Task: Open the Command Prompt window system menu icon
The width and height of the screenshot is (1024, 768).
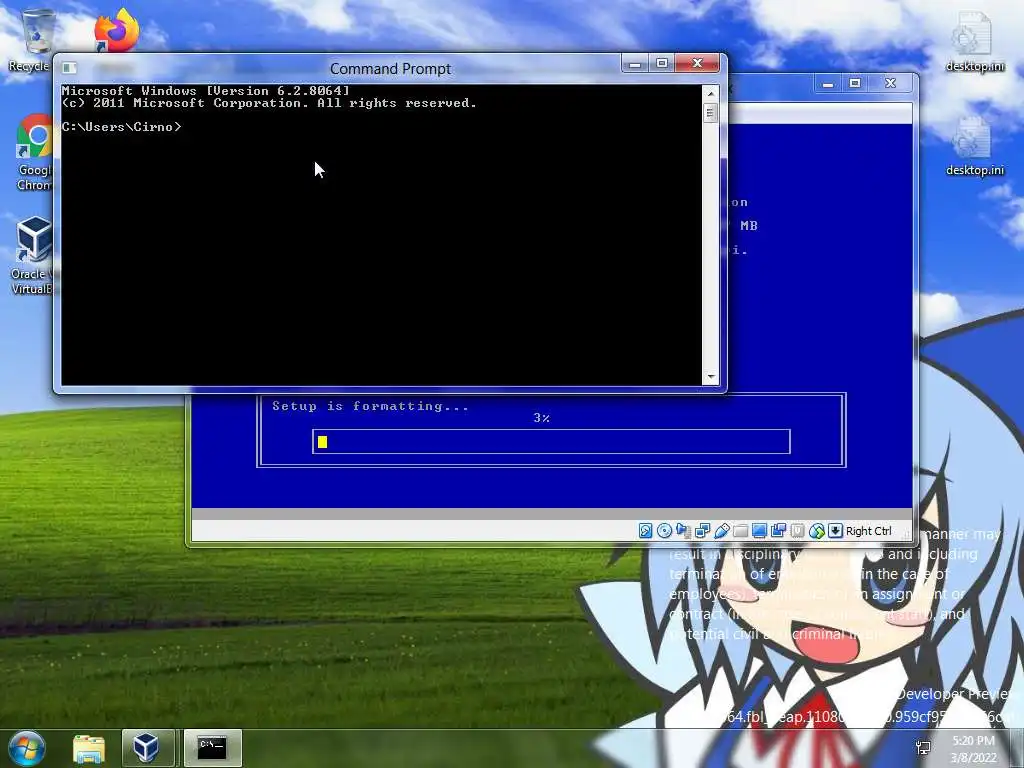Action: (x=69, y=68)
